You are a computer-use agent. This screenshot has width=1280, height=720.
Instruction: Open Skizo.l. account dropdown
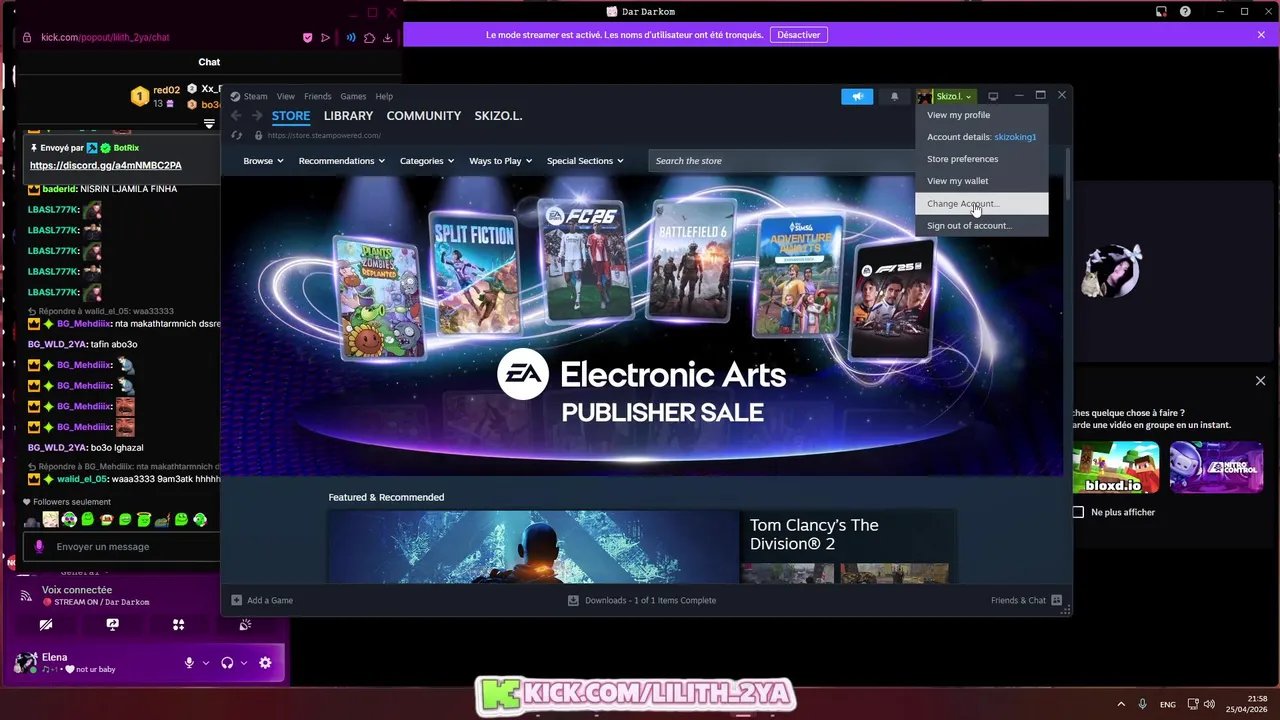946,96
